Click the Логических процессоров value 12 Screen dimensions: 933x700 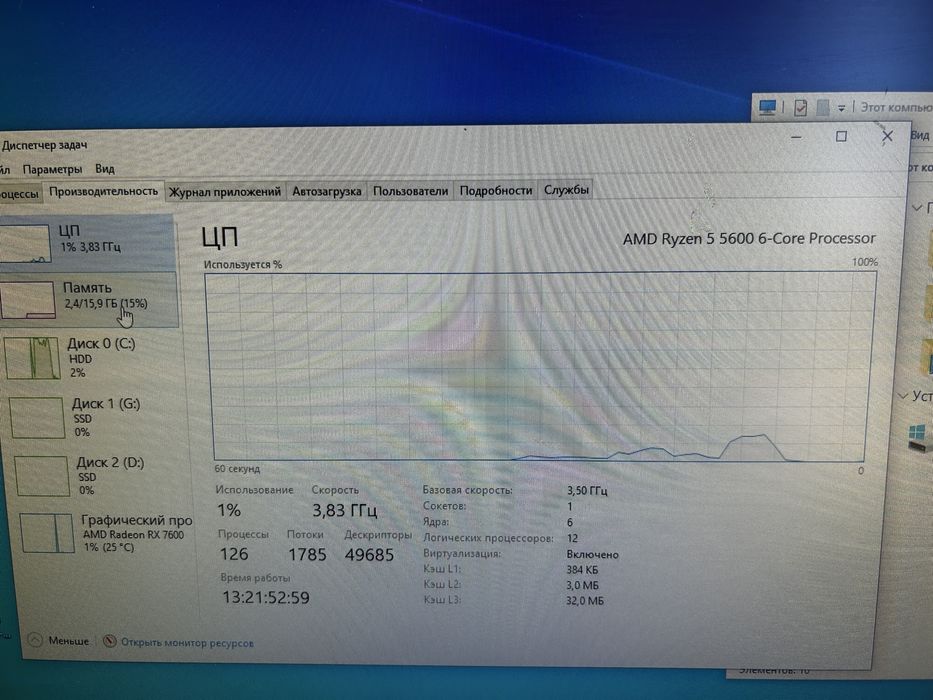(572, 539)
